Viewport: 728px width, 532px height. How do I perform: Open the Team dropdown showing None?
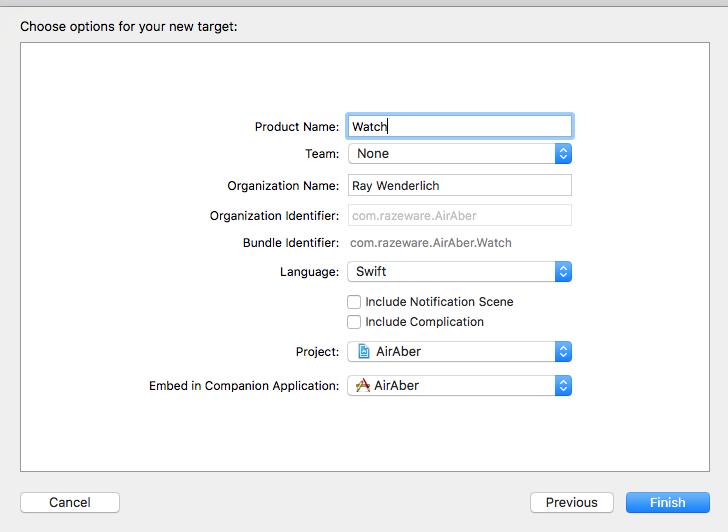coord(452,154)
